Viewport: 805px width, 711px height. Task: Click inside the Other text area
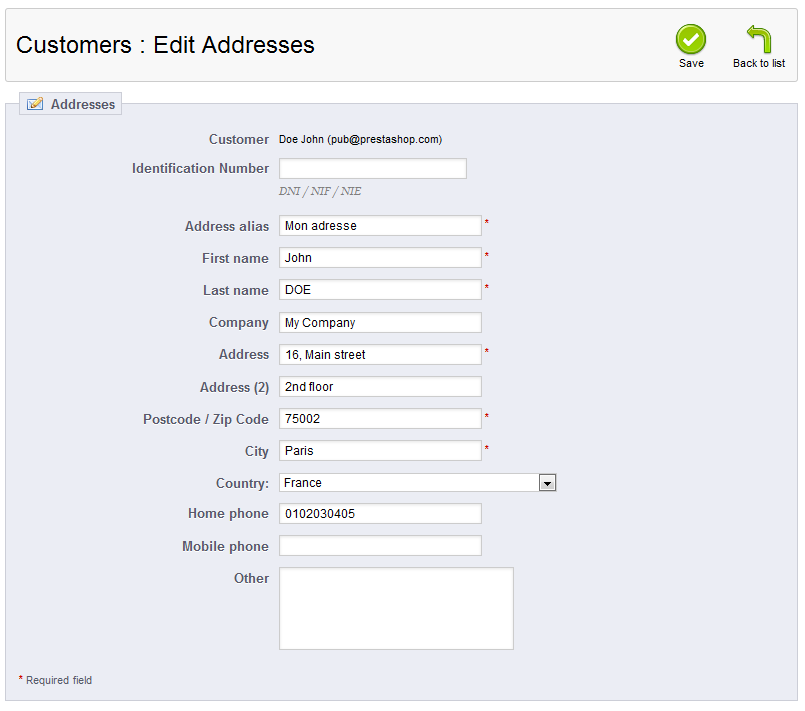(x=396, y=609)
